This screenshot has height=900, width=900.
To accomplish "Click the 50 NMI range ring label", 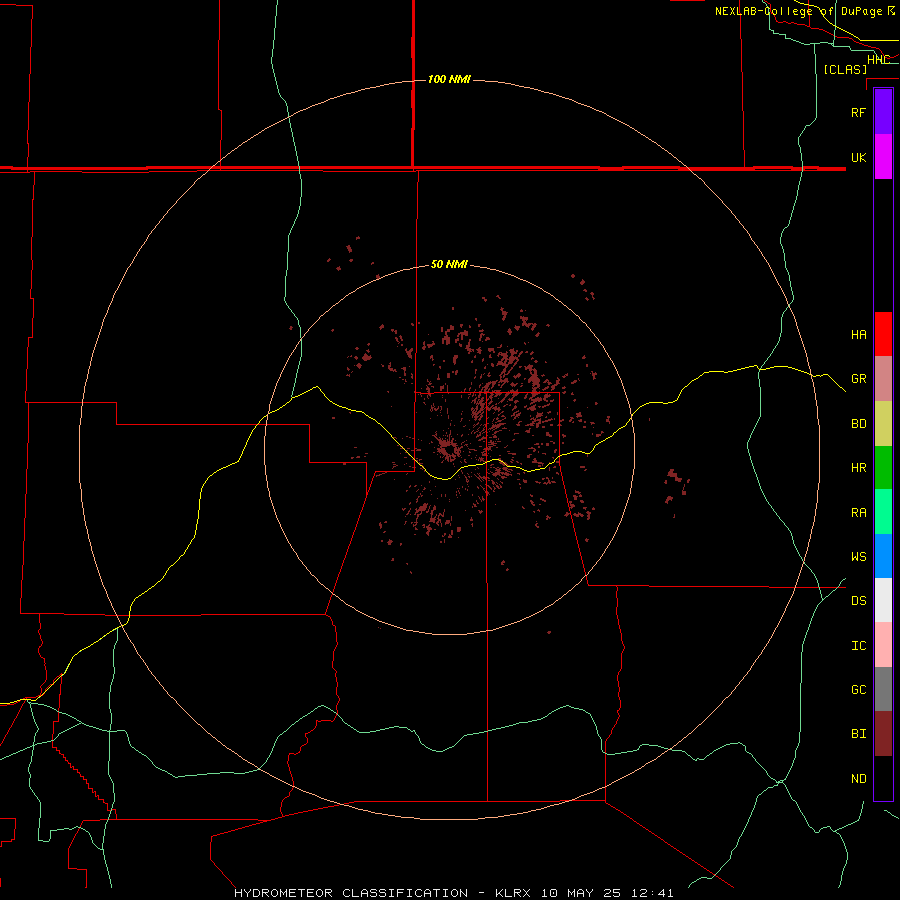I will coord(449,264).
